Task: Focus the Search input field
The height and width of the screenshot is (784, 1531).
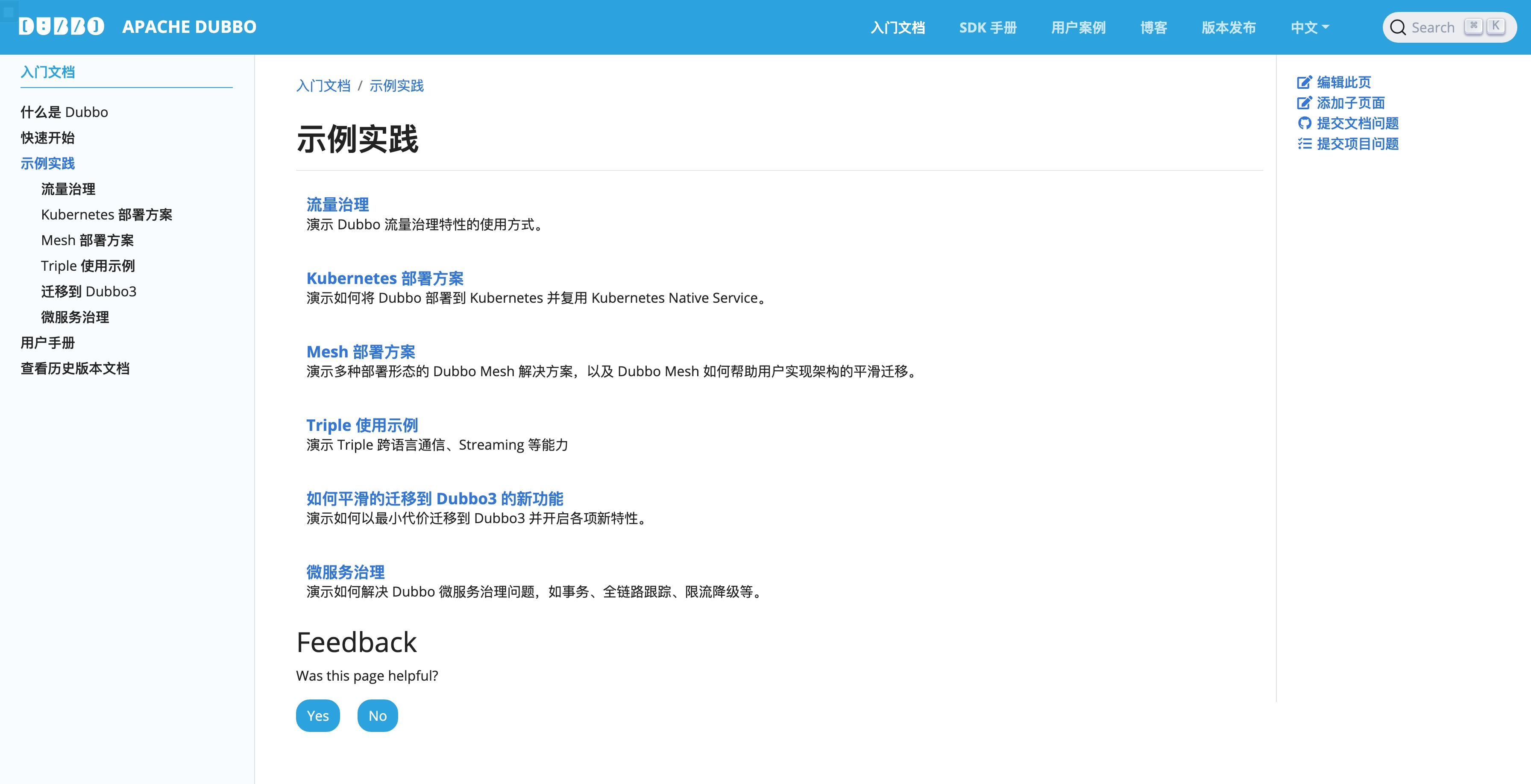Action: (x=1434, y=27)
